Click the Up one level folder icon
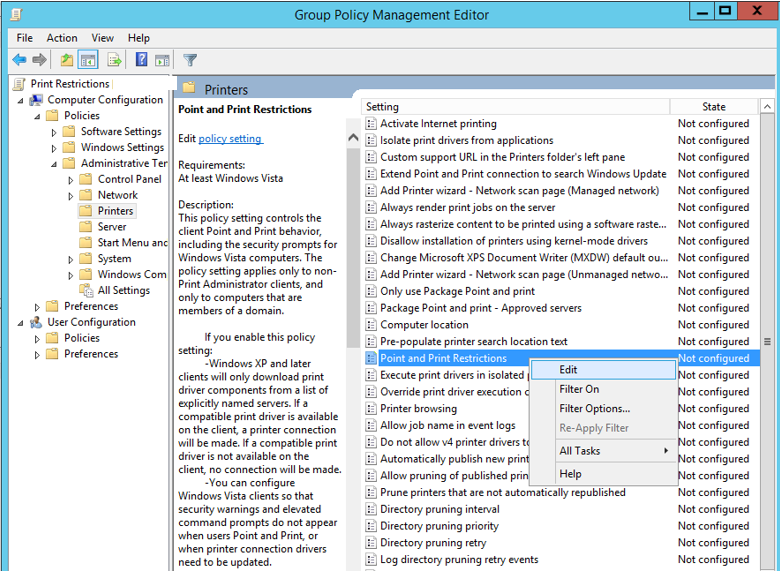Image resolution: width=780 pixels, height=572 pixels. [66, 60]
